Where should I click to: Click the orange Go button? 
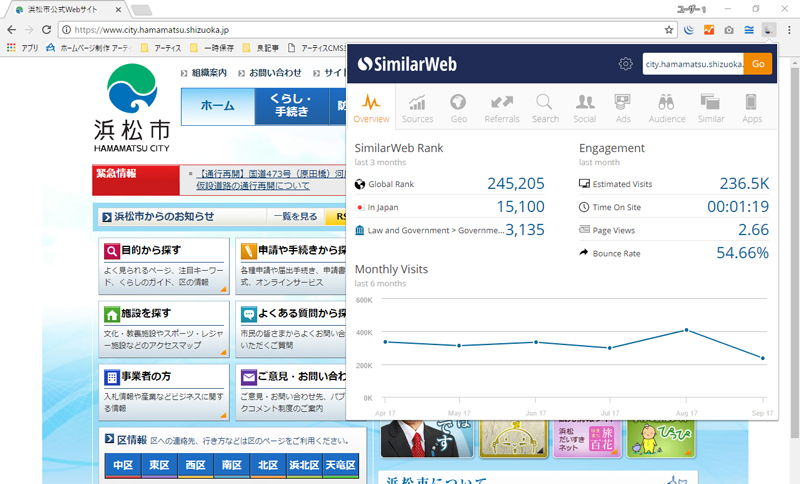(758, 64)
